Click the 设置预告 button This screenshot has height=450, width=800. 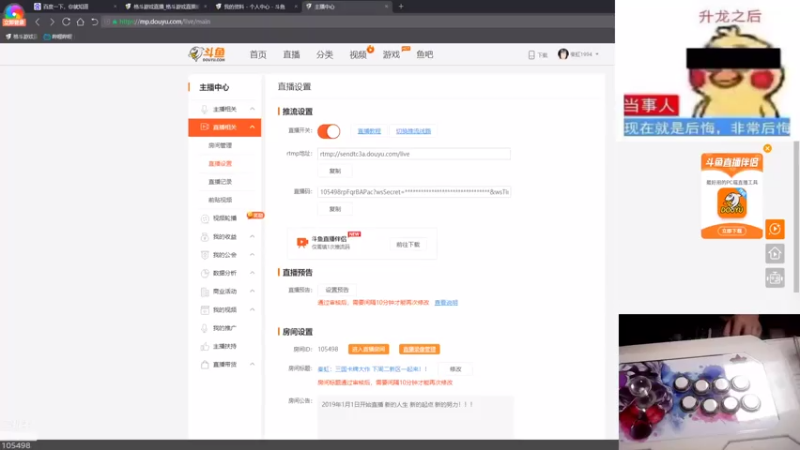pyautogui.click(x=337, y=290)
